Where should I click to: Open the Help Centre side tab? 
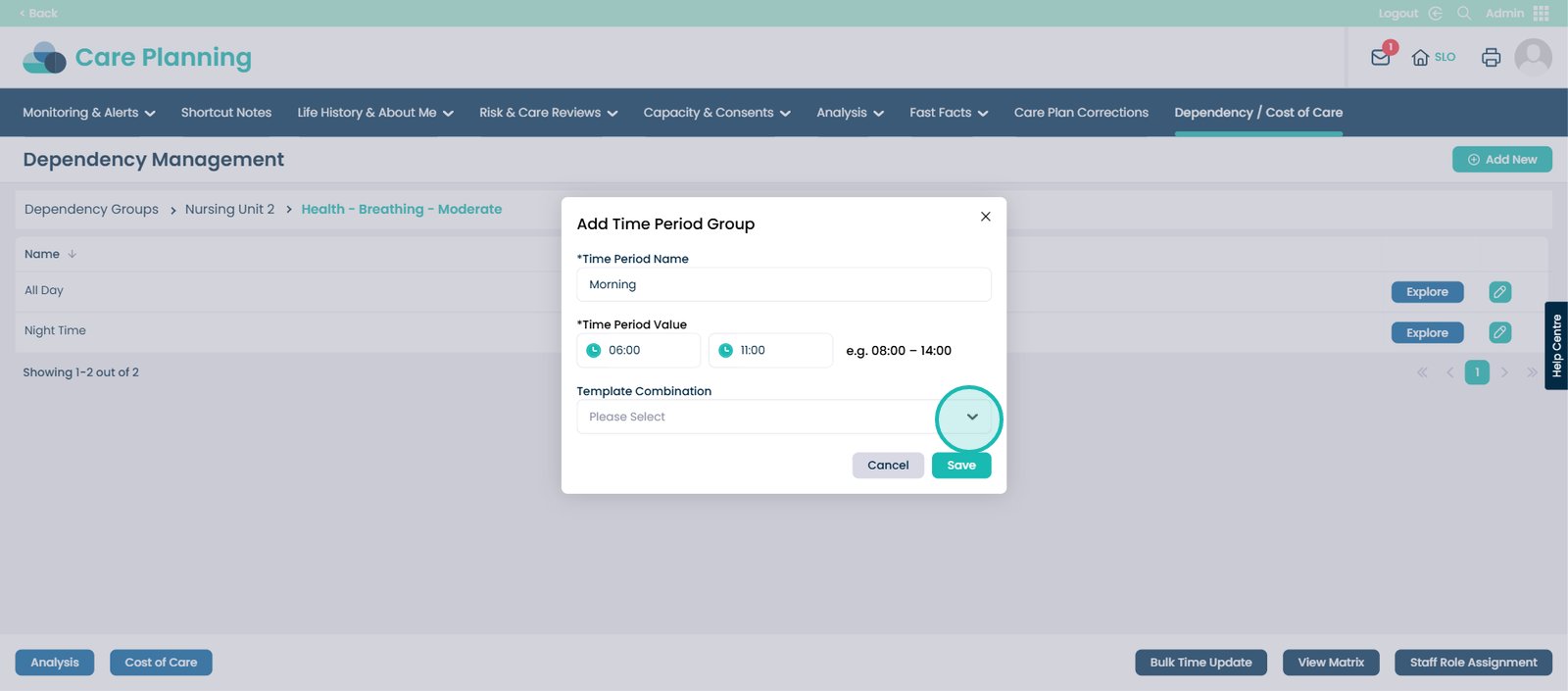tap(1555, 346)
